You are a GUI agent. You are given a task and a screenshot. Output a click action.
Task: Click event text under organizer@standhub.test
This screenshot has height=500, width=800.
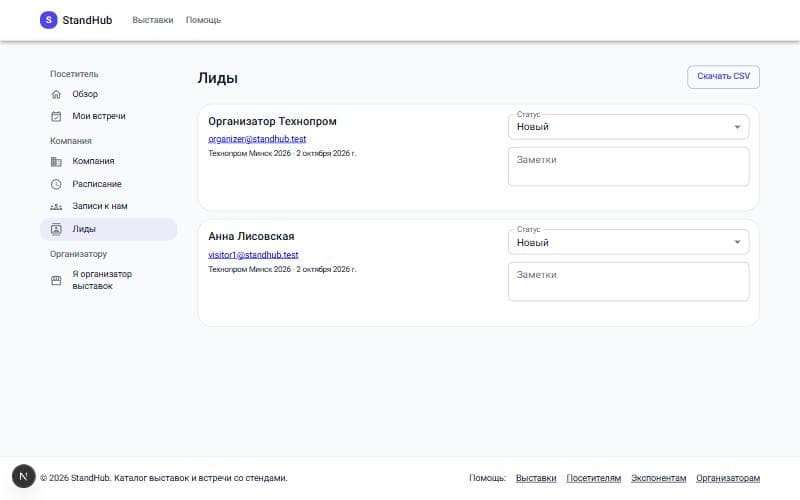click(282, 153)
